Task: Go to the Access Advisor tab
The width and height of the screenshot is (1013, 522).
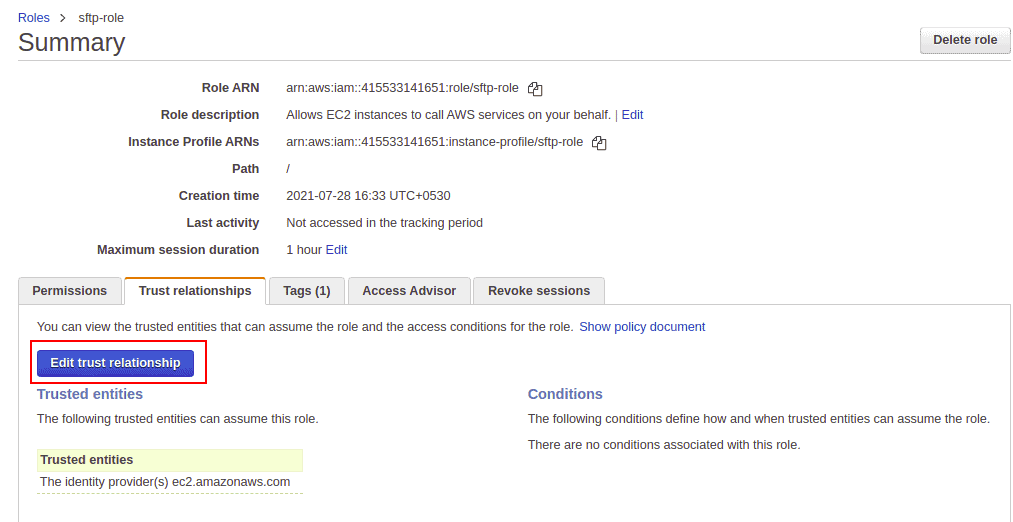Action: [x=409, y=291]
